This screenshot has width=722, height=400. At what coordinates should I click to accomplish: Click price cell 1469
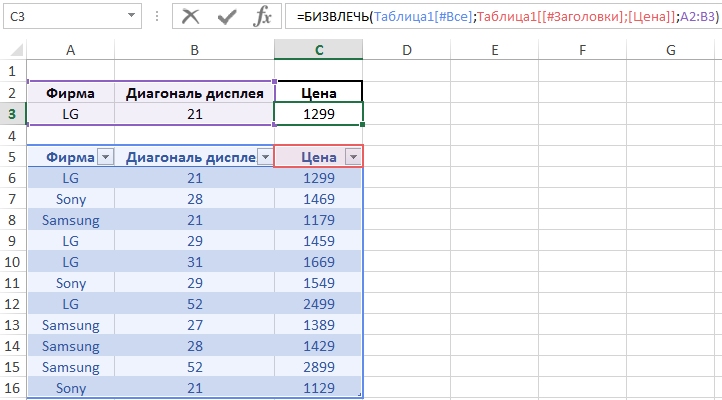(319, 199)
